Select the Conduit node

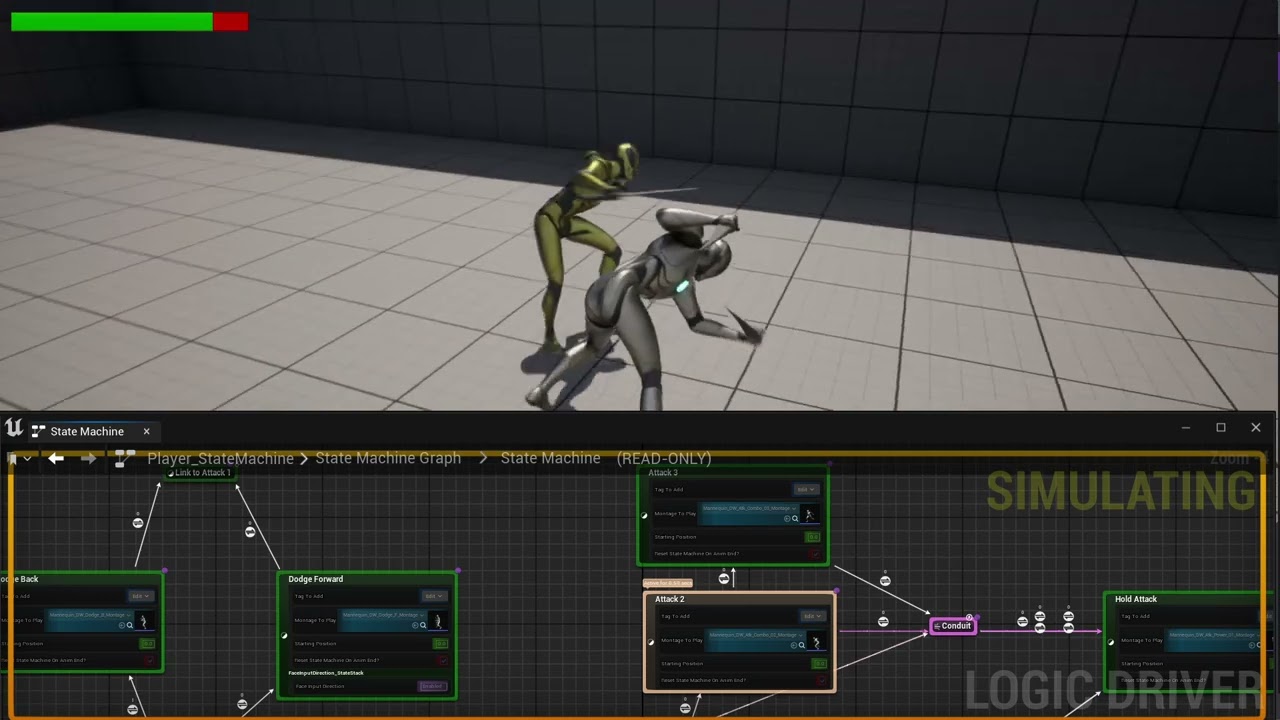[953, 626]
